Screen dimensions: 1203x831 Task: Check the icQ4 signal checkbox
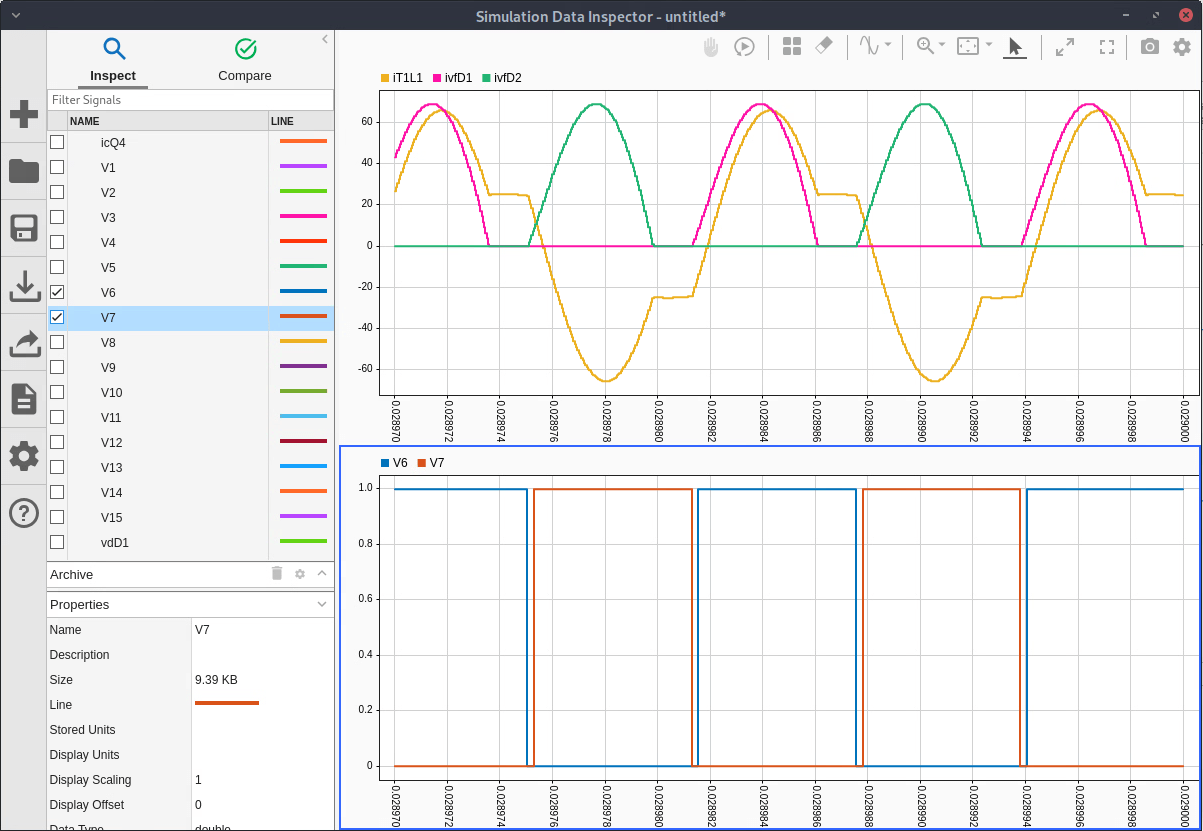coord(57,142)
